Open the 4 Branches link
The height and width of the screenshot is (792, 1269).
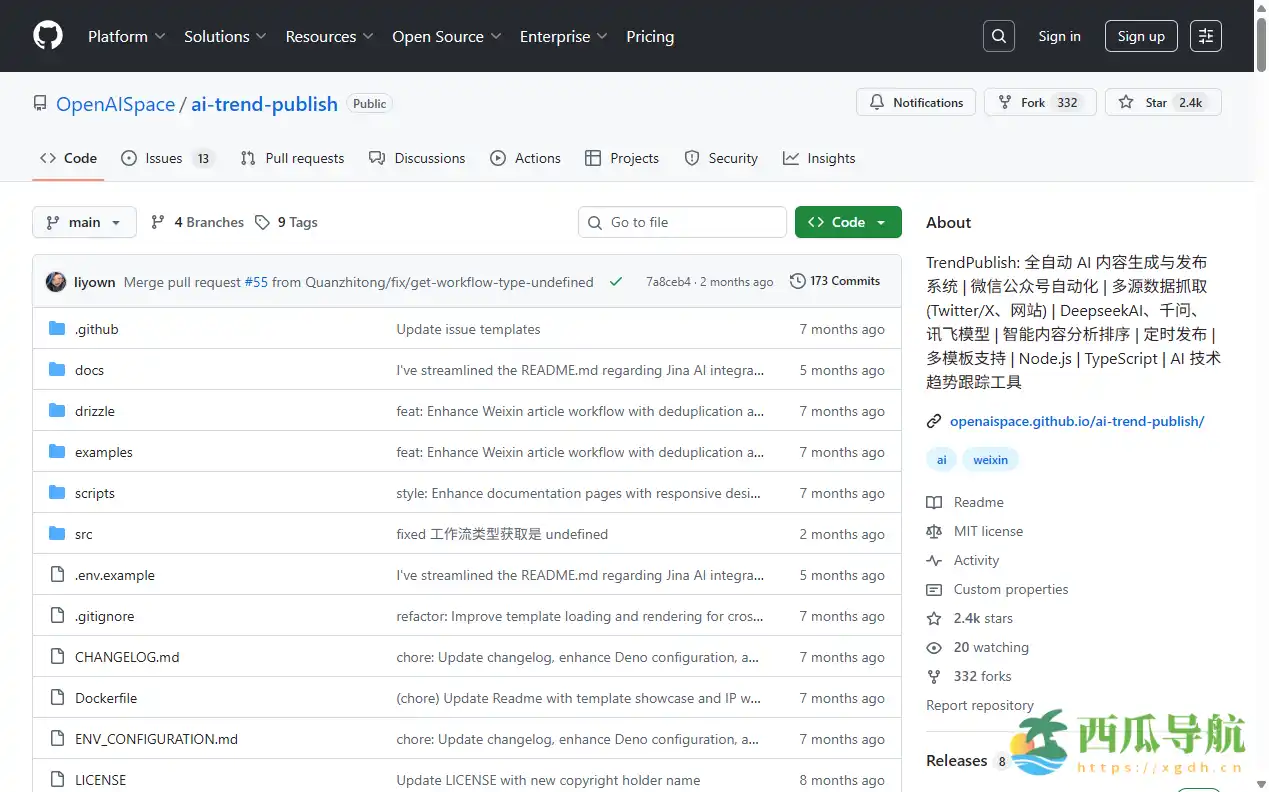(198, 222)
